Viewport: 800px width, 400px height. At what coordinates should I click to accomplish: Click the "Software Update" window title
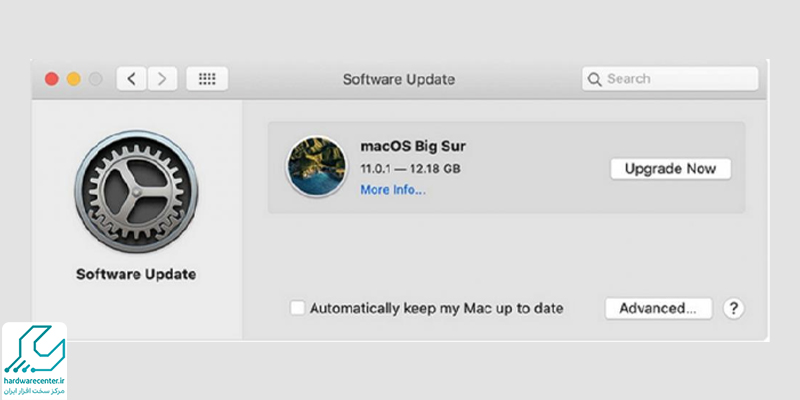[398, 78]
